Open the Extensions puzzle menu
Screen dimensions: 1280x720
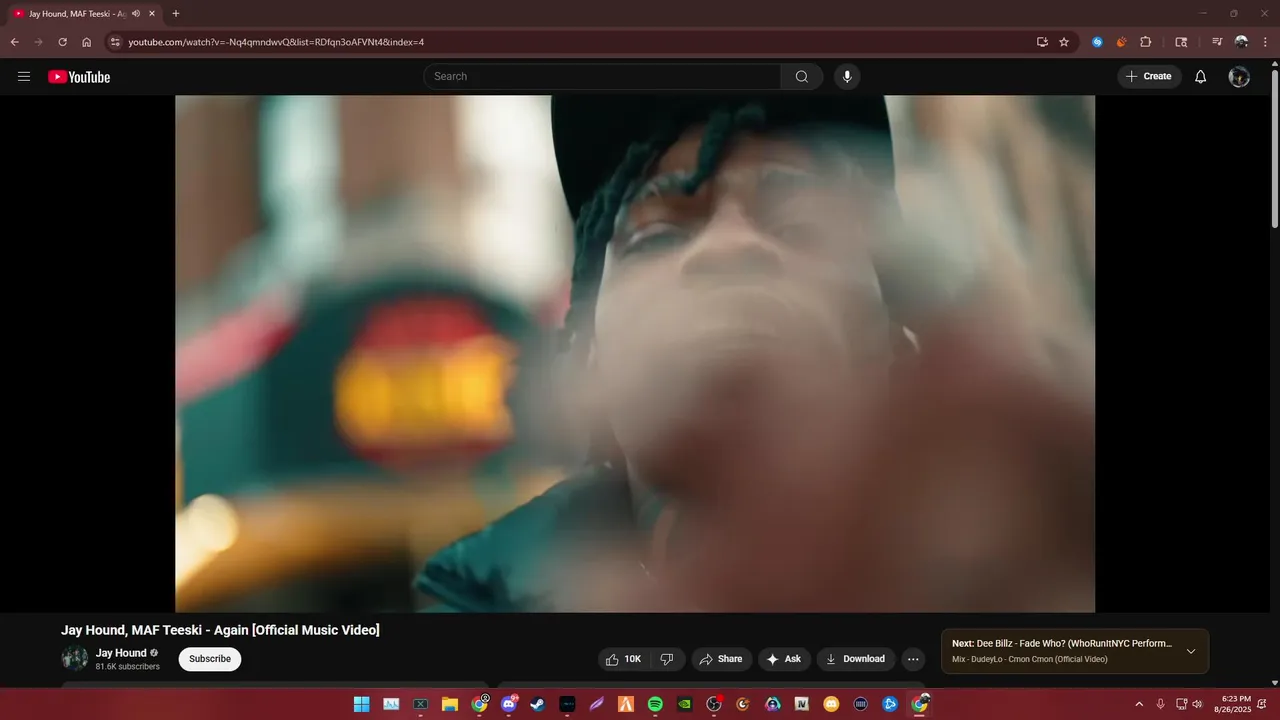1146,42
